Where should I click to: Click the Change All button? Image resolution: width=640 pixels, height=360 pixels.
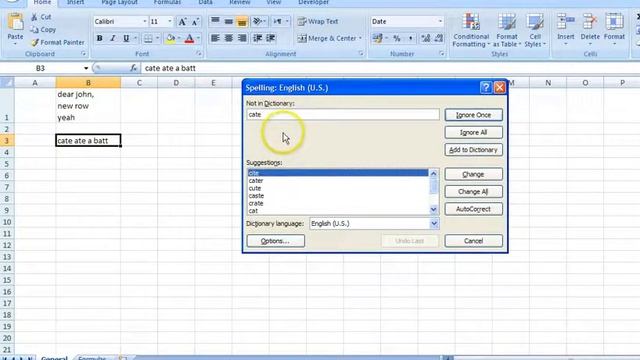coord(473,192)
